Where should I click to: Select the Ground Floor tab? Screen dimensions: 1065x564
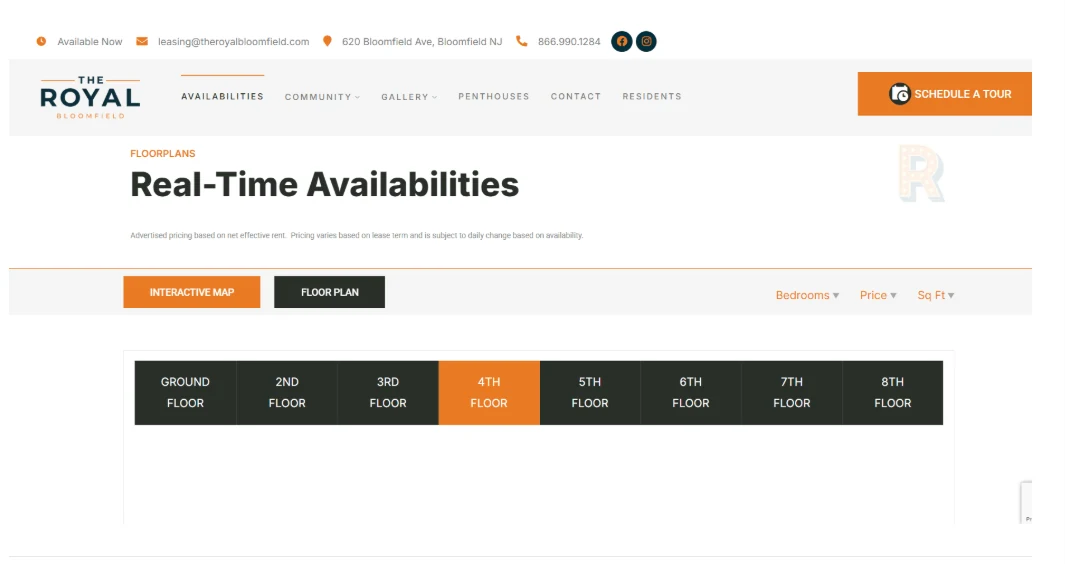pos(185,393)
